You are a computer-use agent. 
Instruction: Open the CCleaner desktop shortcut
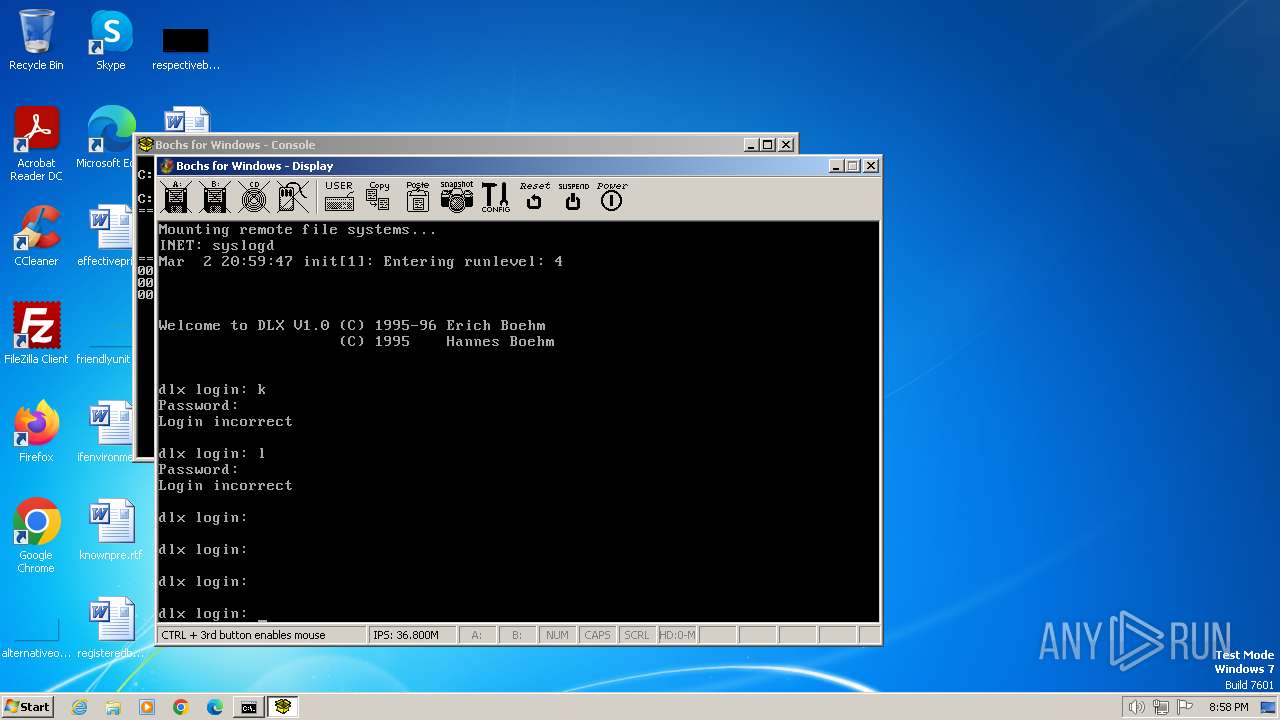point(36,236)
